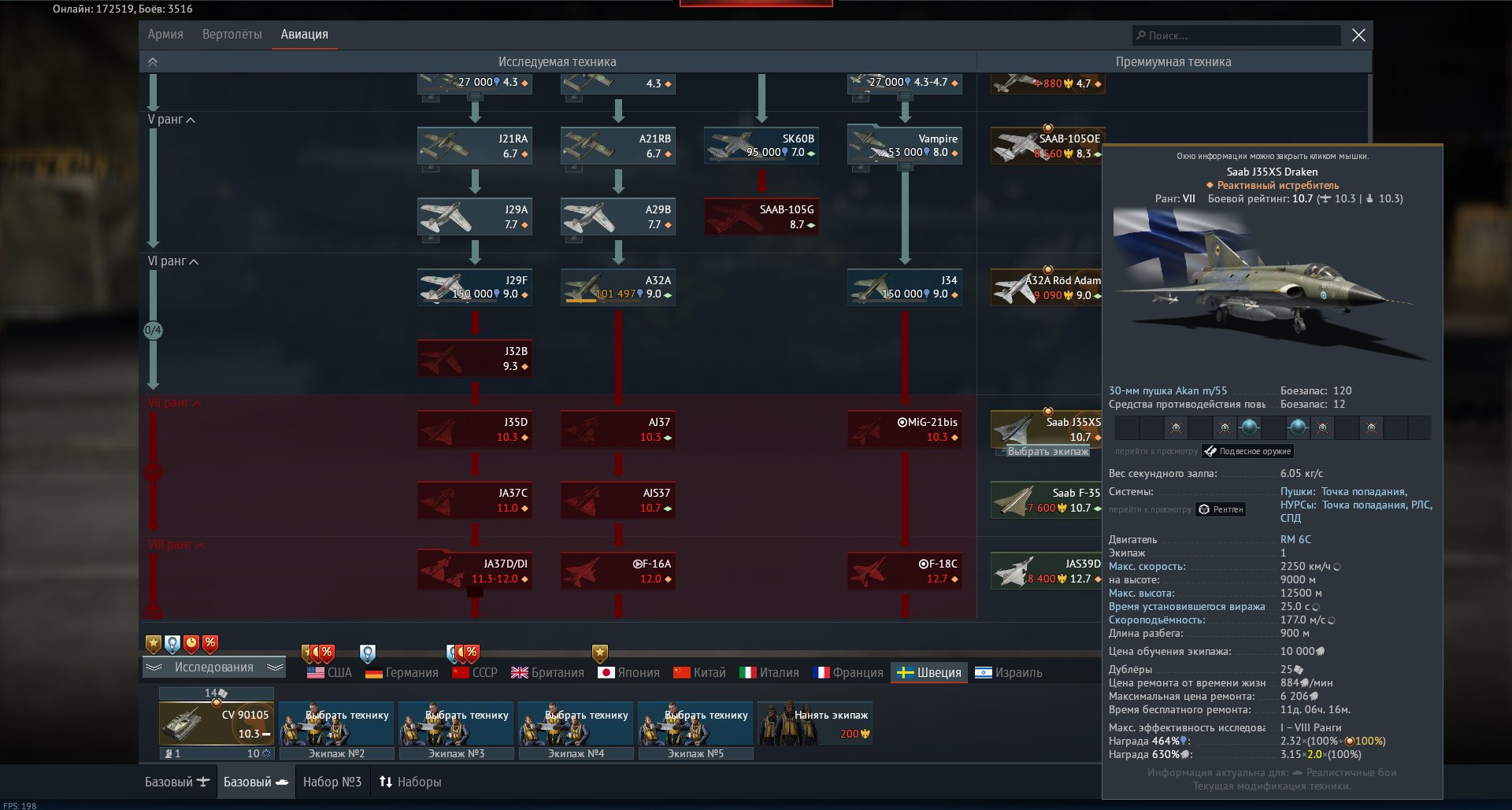
Task: Select the premium JAS39D aircraft
Action: tap(1047, 571)
